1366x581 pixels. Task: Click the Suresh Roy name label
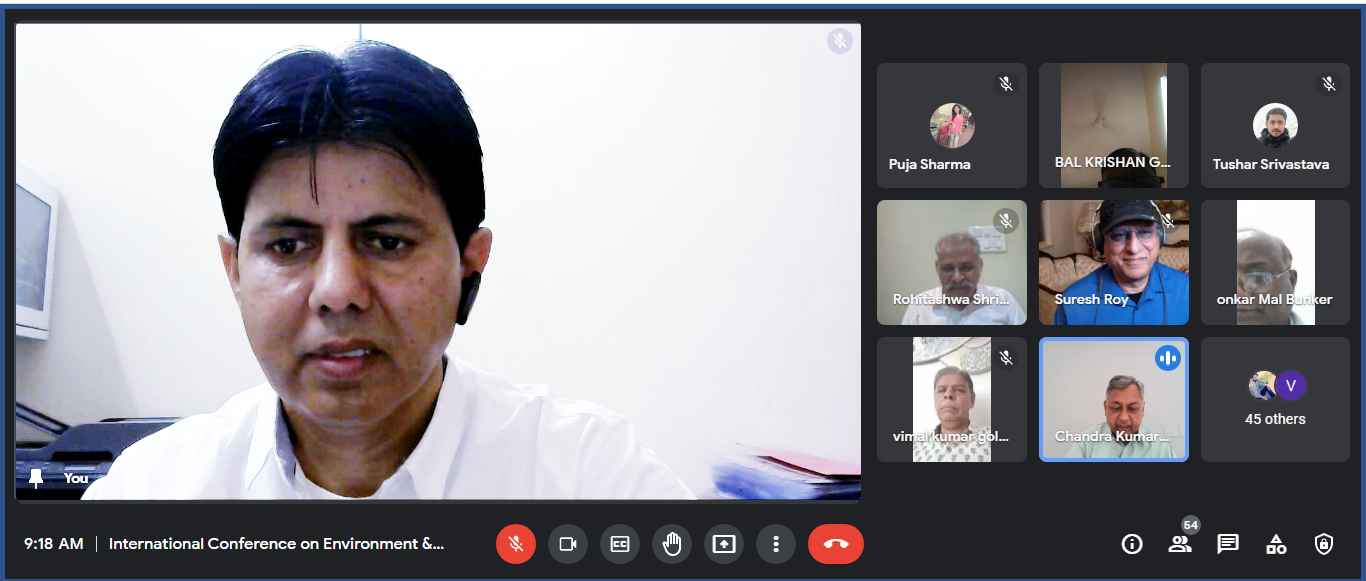tap(1092, 299)
